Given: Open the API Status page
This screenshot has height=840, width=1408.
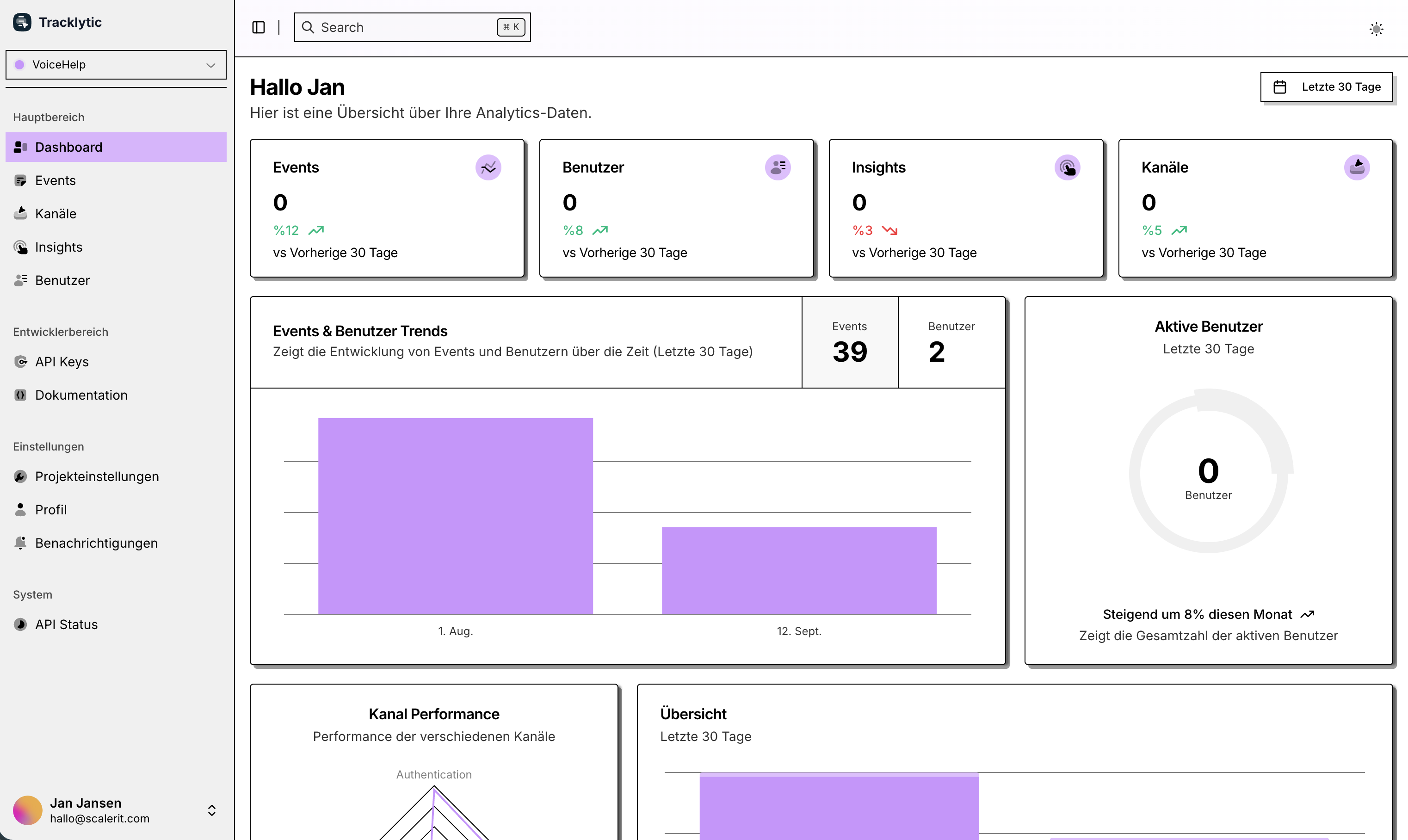Looking at the screenshot, I should point(66,624).
